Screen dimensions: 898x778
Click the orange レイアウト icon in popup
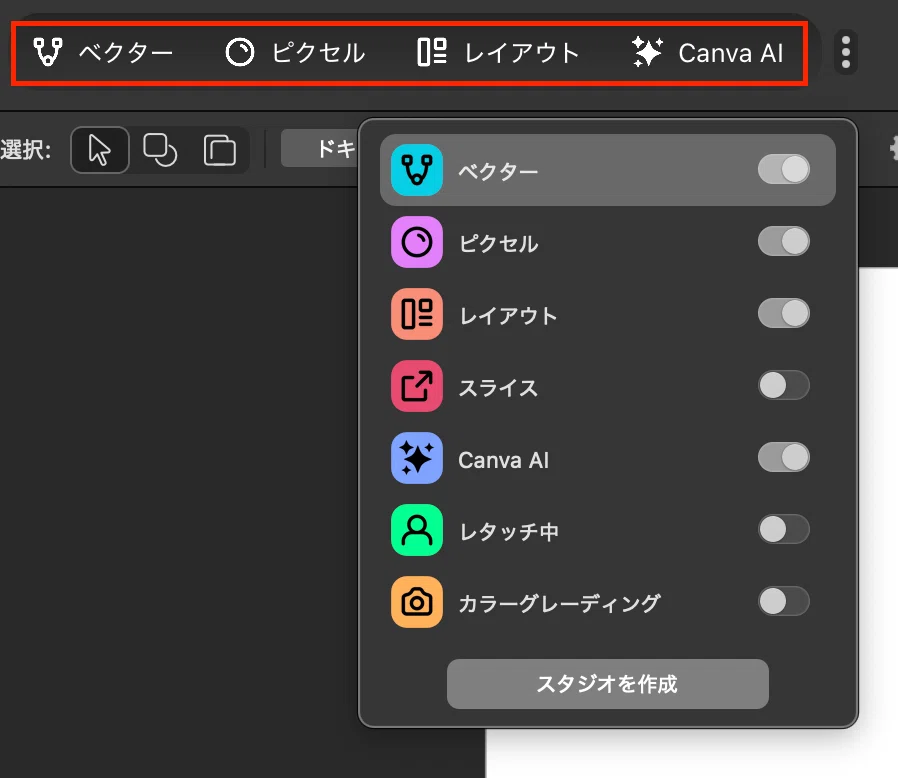click(x=417, y=314)
